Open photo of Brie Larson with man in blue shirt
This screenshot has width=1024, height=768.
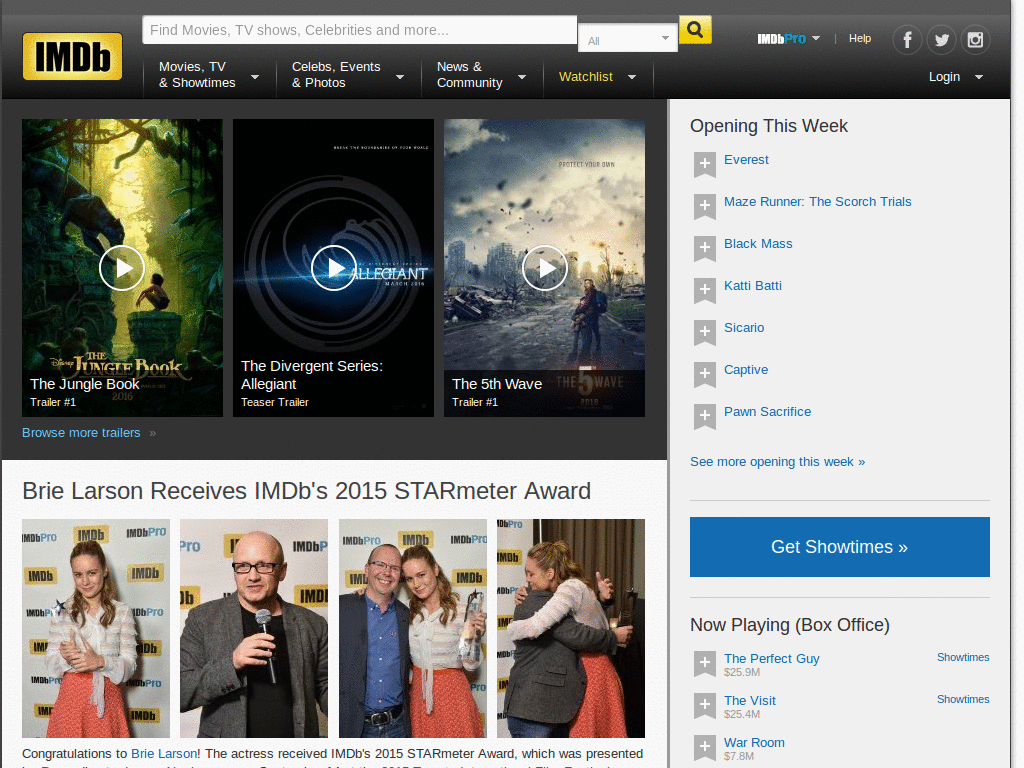[413, 628]
